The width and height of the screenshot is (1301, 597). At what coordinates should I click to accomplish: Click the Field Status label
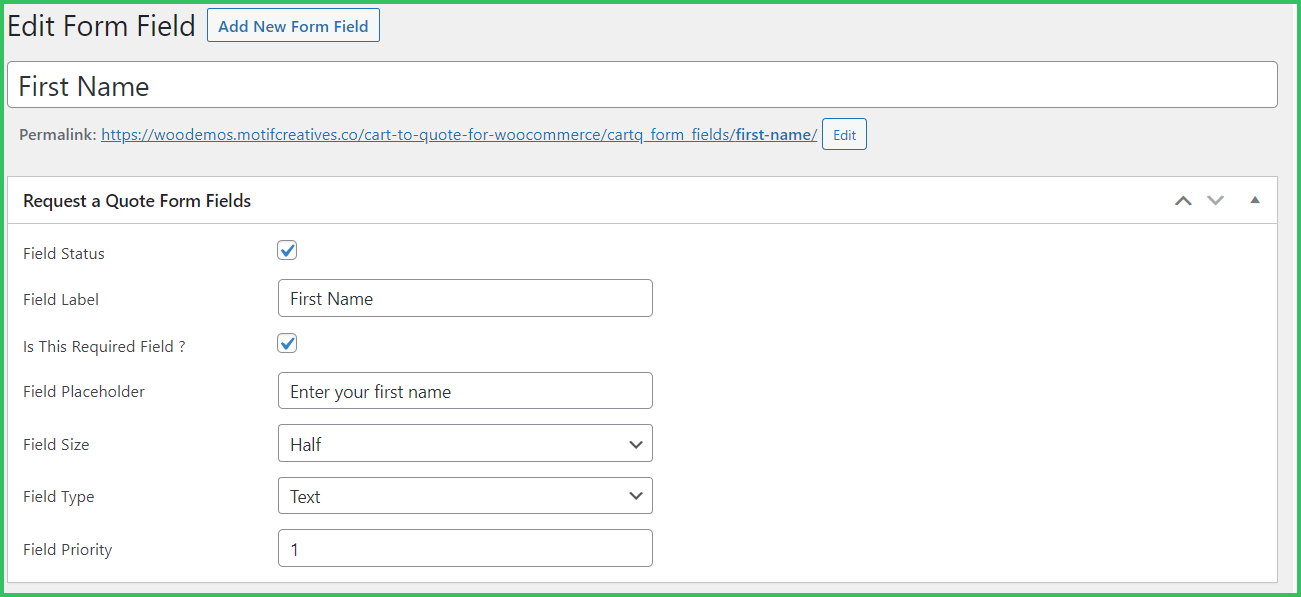(64, 254)
